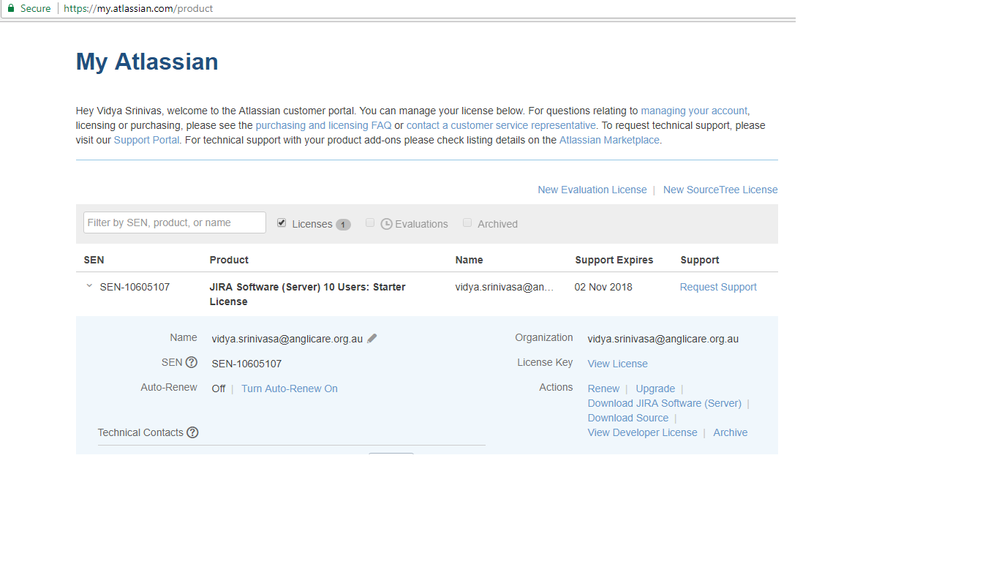Viewport: 999px width, 562px height.
Task: Open the SEN help question mark icon
Action: [191, 362]
